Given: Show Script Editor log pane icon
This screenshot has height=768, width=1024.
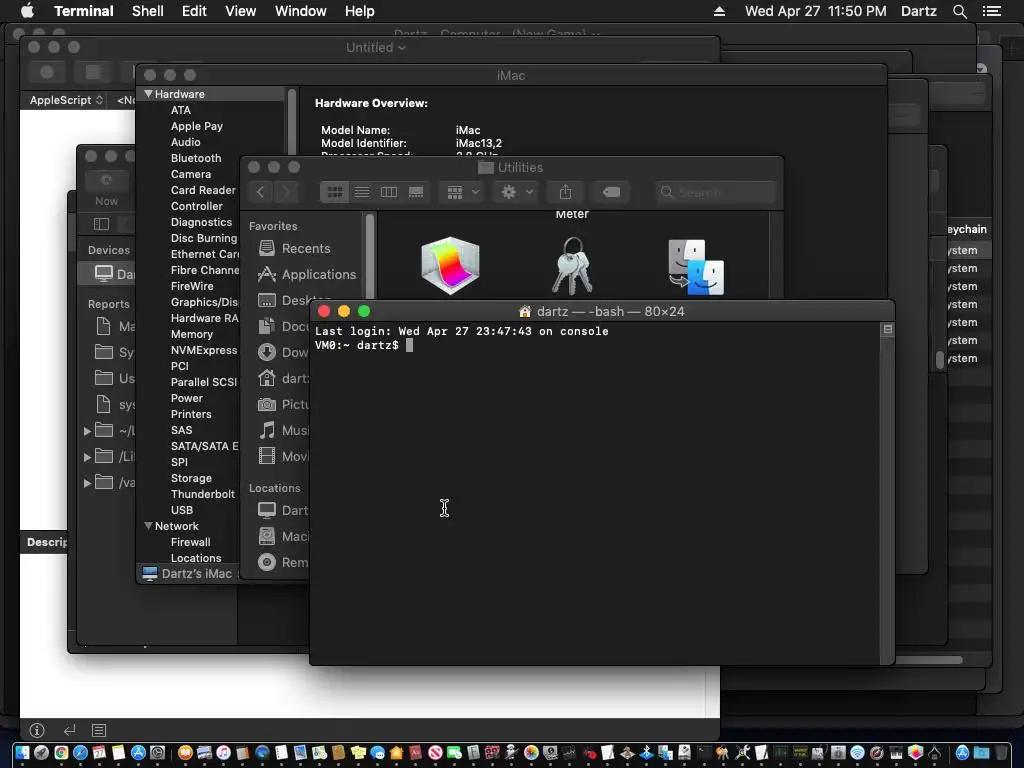Looking at the screenshot, I should click(99, 730).
